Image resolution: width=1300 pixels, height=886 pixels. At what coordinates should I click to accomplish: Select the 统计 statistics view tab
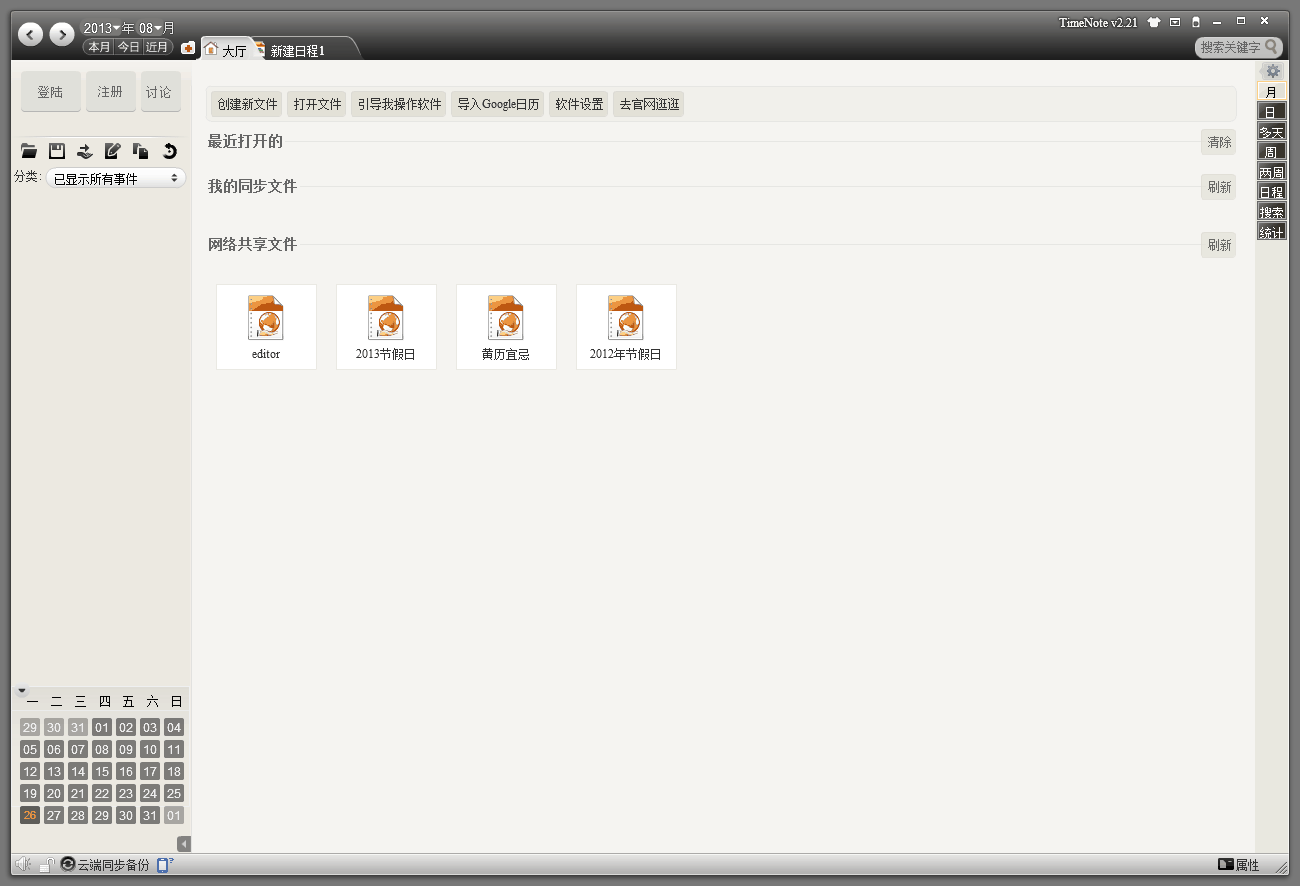[1271, 231]
